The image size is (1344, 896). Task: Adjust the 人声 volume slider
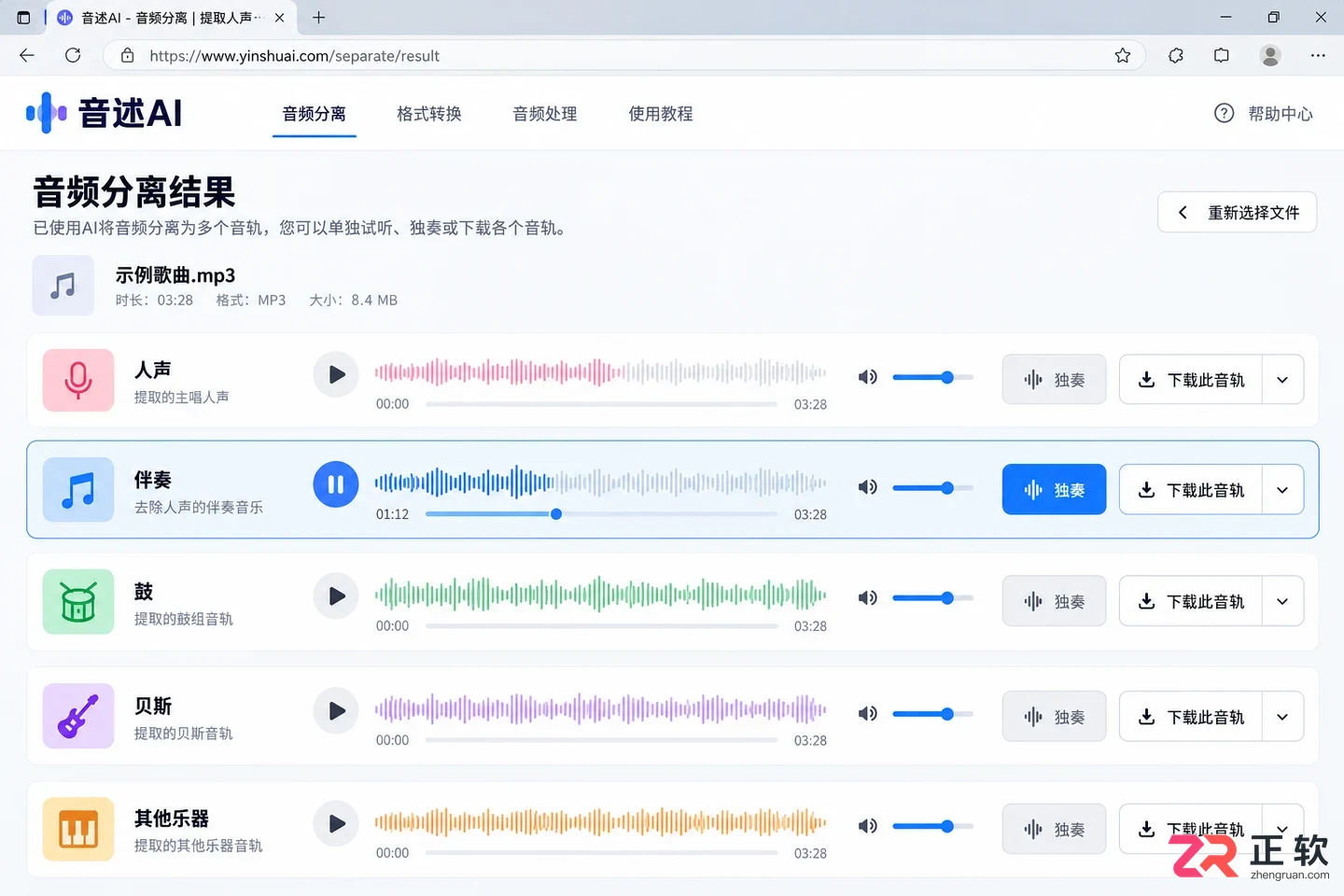(x=933, y=377)
